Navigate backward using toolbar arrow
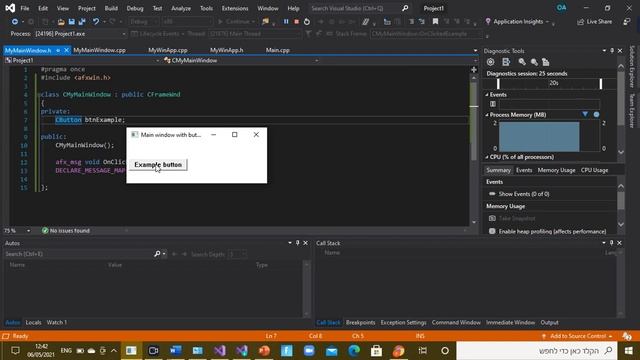640x360 pixels. [15, 22]
